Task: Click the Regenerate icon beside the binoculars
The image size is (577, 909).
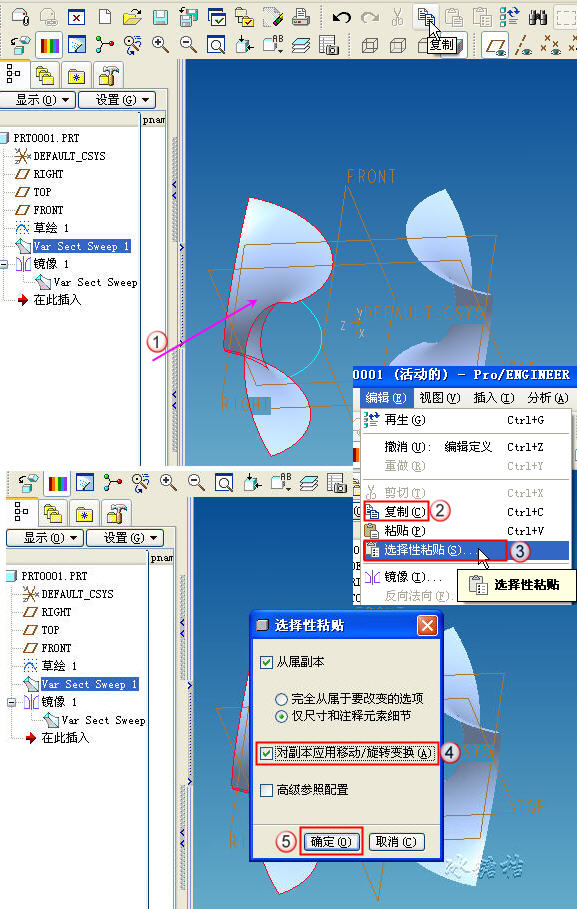Action: click(x=510, y=17)
